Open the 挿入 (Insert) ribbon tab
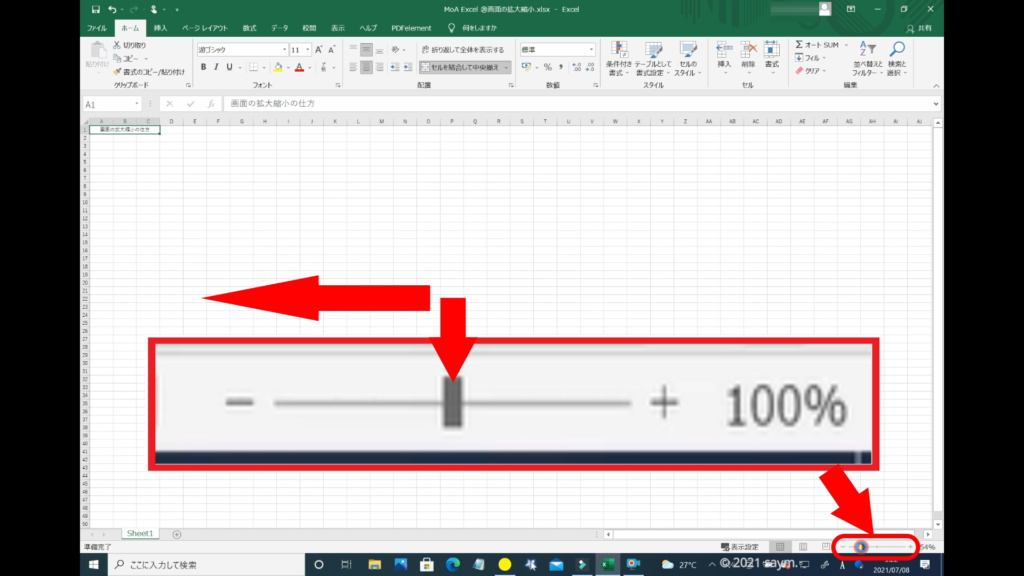 coord(160,28)
